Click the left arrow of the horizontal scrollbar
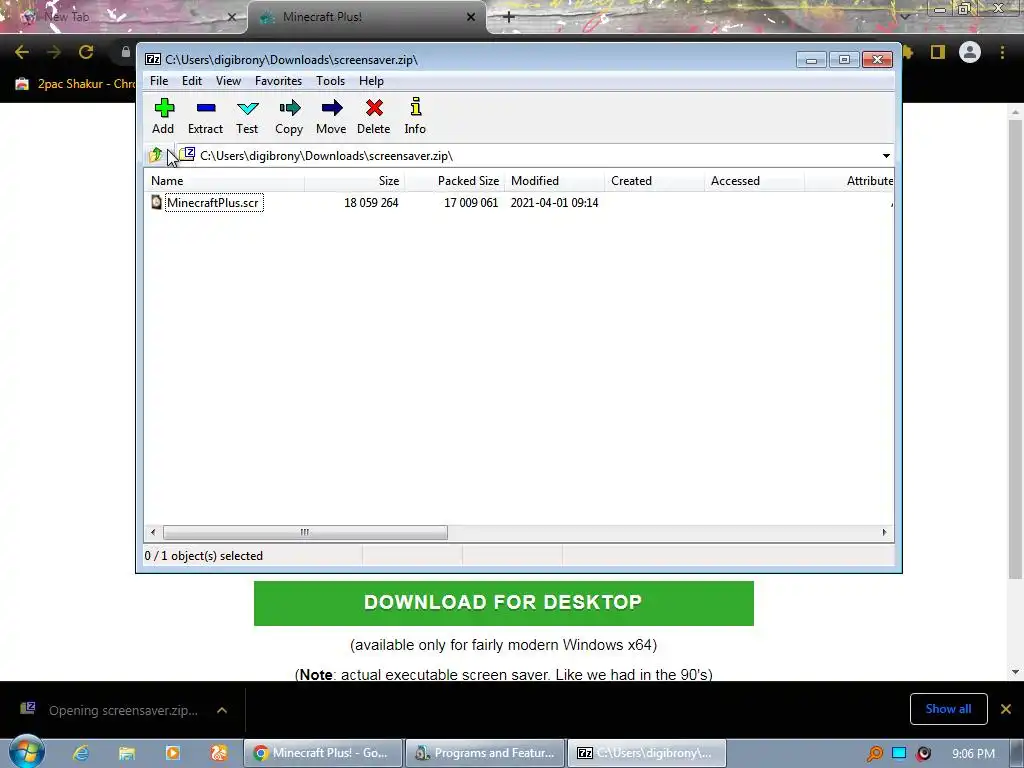The width and height of the screenshot is (1024, 768). [x=153, y=532]
